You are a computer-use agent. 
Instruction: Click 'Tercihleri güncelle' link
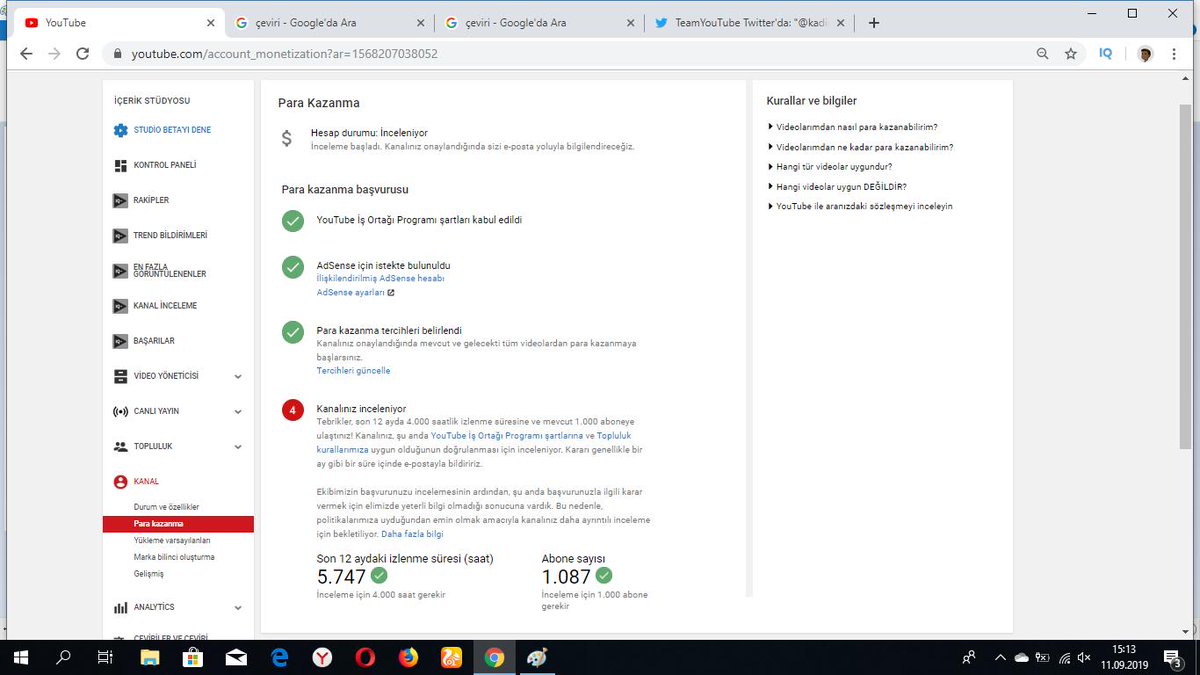tap(353, 371)
